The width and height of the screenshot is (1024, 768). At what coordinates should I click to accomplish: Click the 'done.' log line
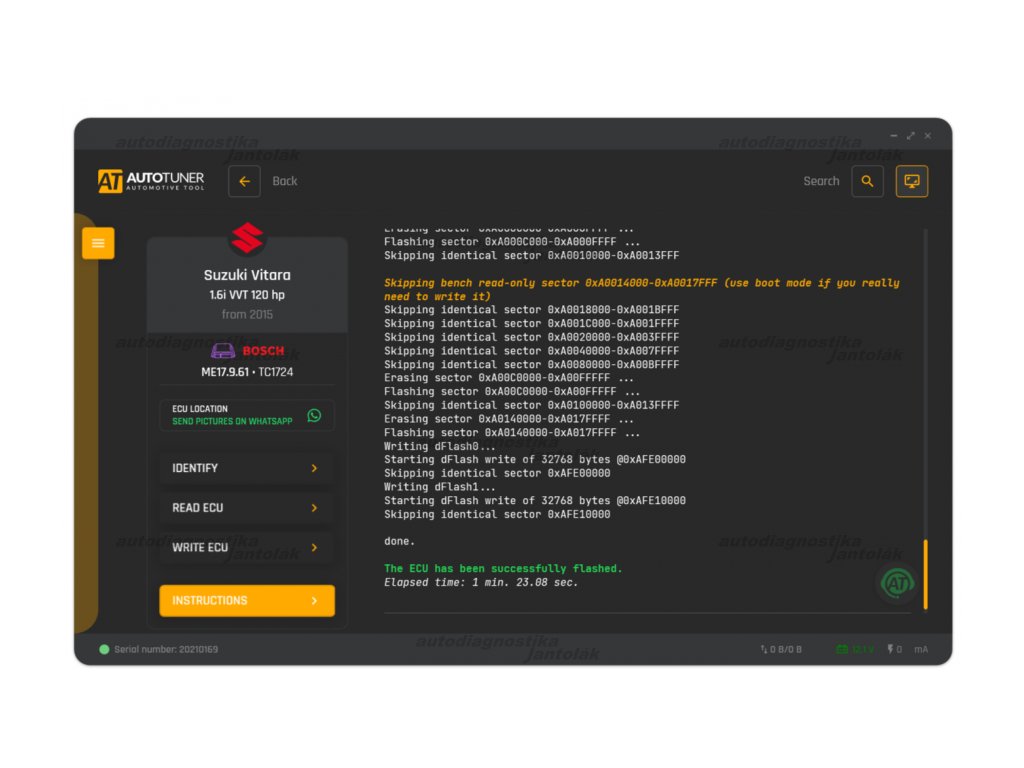tap(400, 541)
